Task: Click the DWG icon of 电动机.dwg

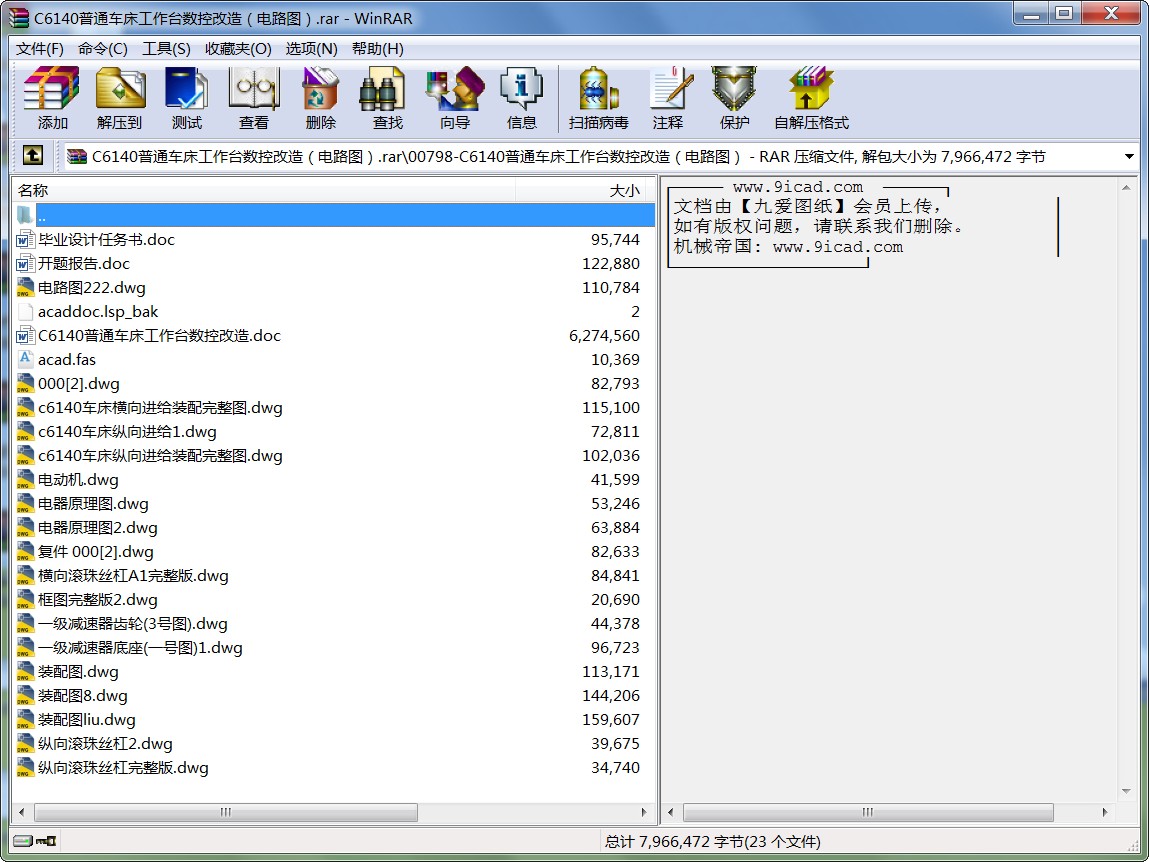Action: [26, 479]
